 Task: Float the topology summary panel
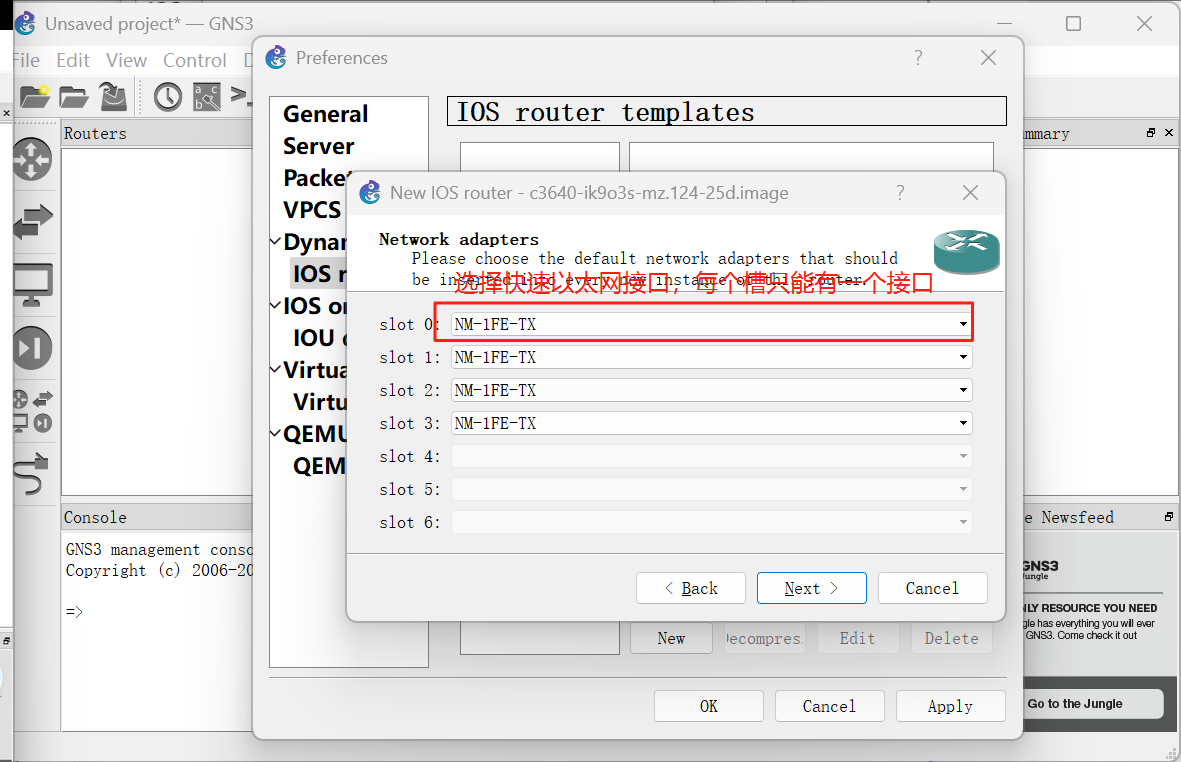point(1151,133)
